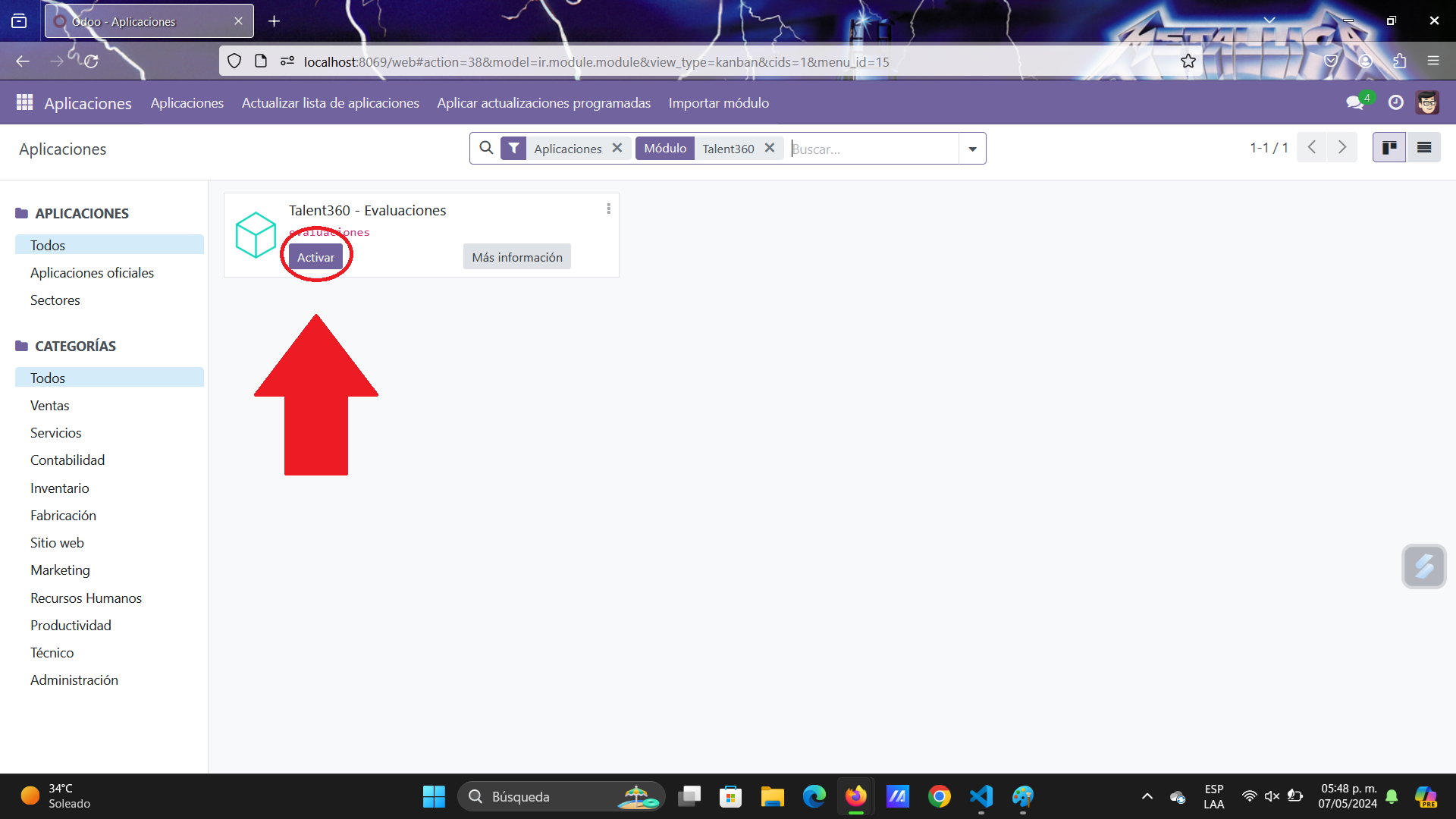The height and width of the screenshot is (819, 1456).
Task: Click the filter funnel icon
Action: (513, 148)
